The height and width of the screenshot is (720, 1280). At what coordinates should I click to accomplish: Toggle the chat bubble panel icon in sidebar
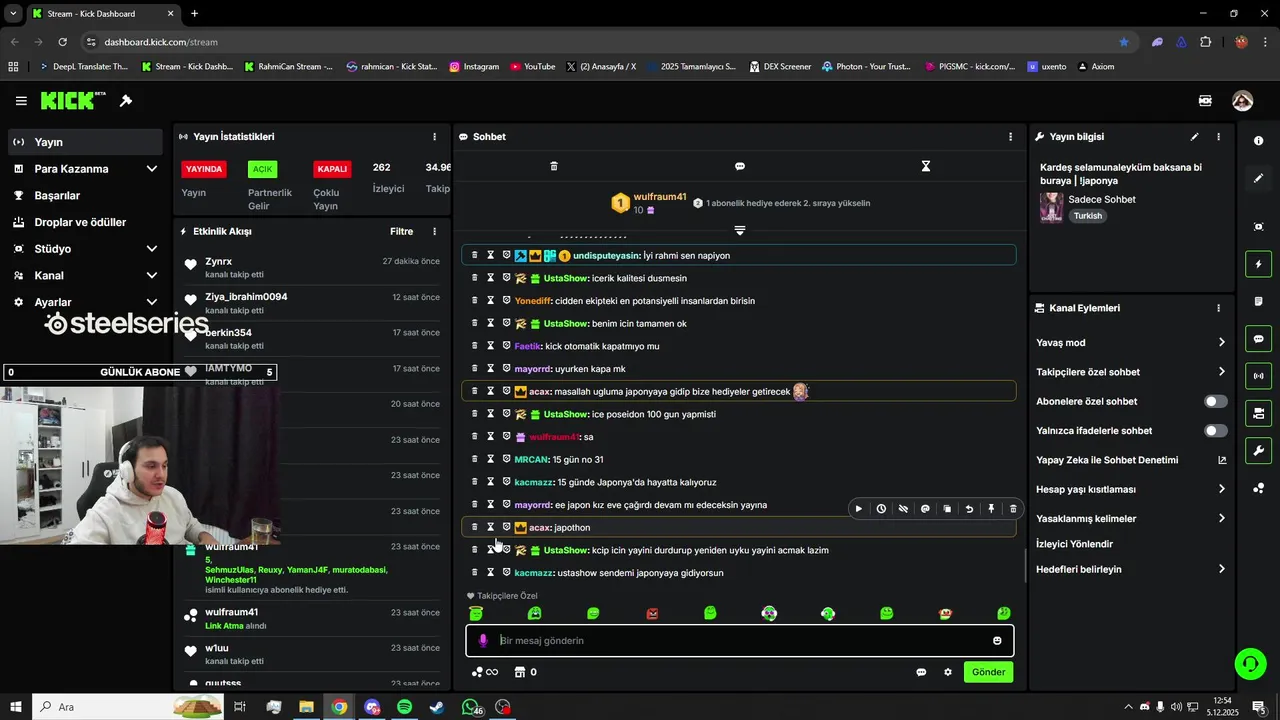tap(1258, 339)
